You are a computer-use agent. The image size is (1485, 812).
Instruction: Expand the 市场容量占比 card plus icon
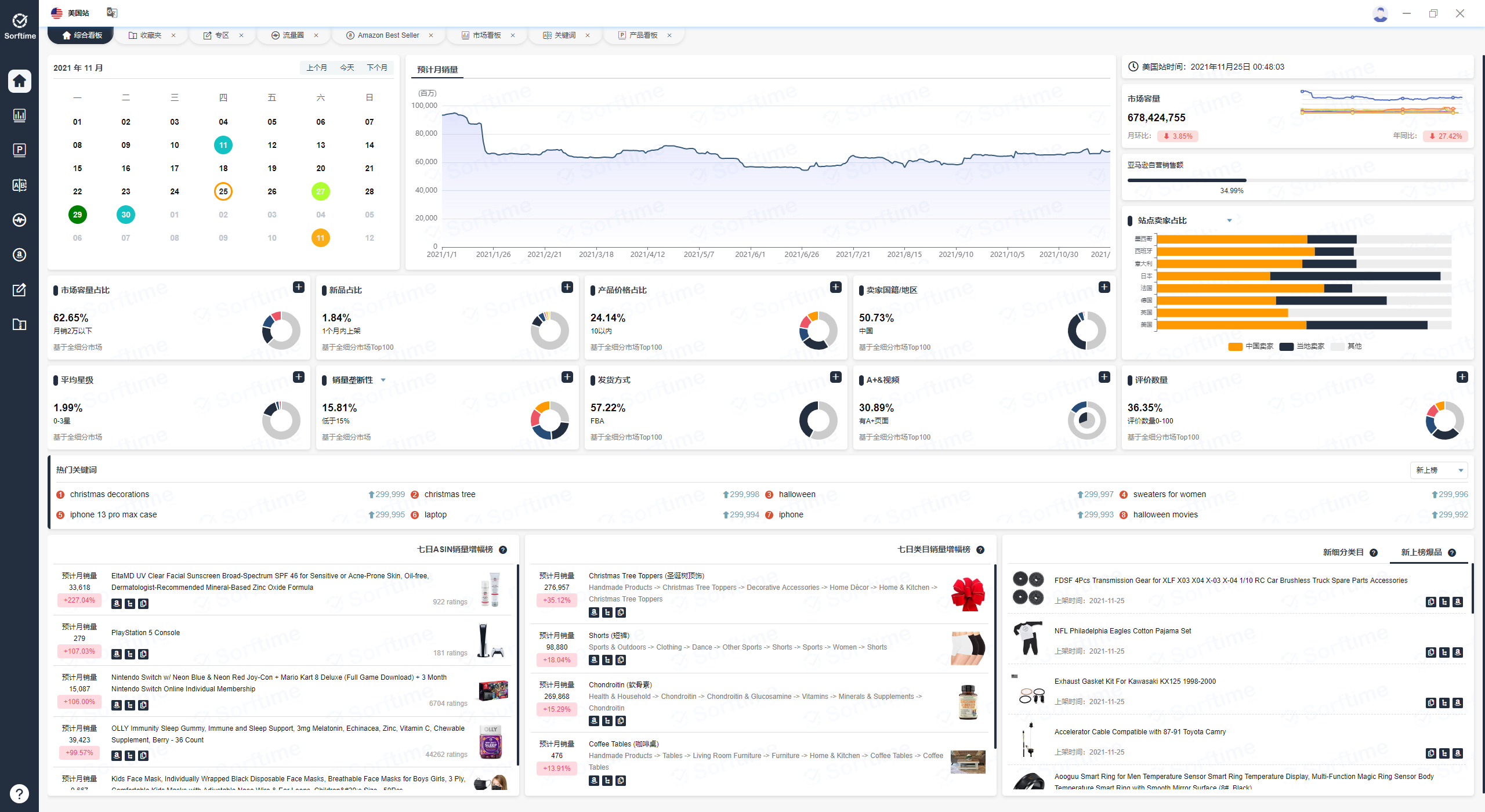299,287
